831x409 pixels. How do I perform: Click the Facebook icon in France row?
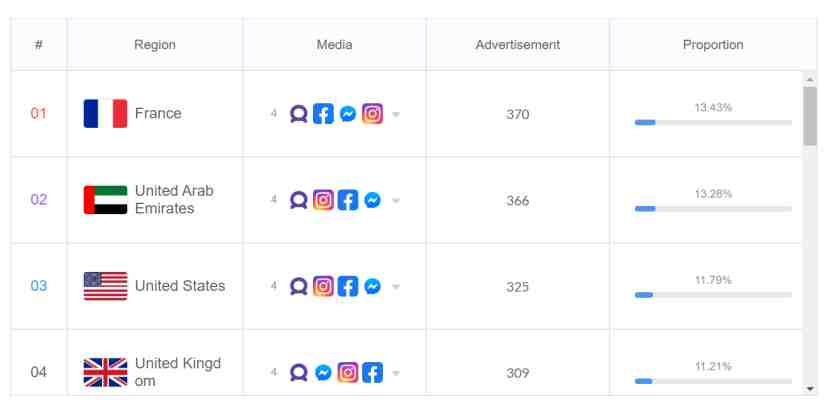click(323, 114)
